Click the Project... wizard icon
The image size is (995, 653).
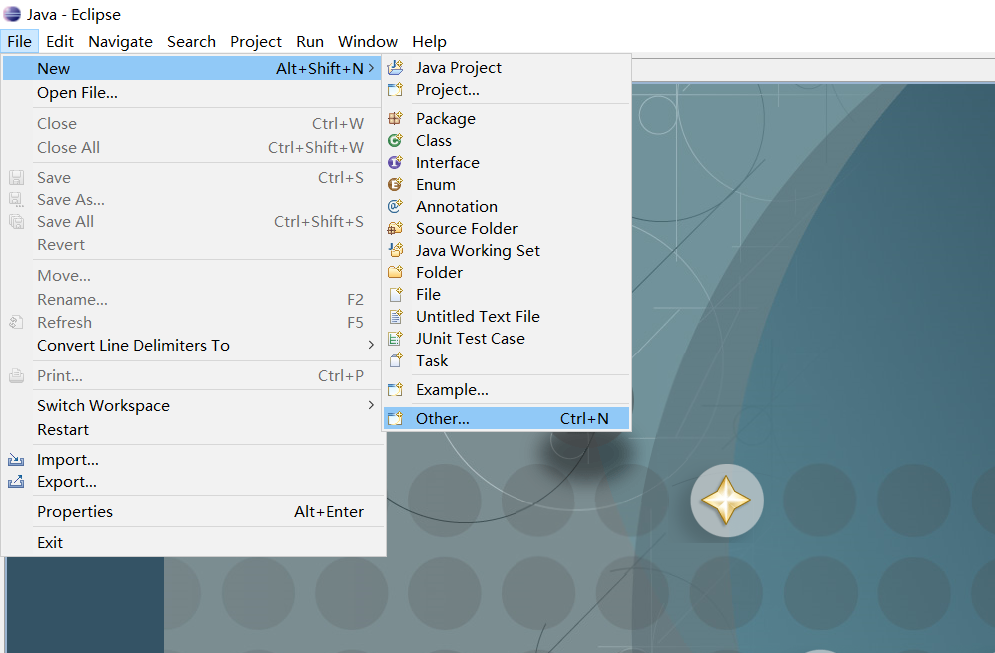point(395,89)
